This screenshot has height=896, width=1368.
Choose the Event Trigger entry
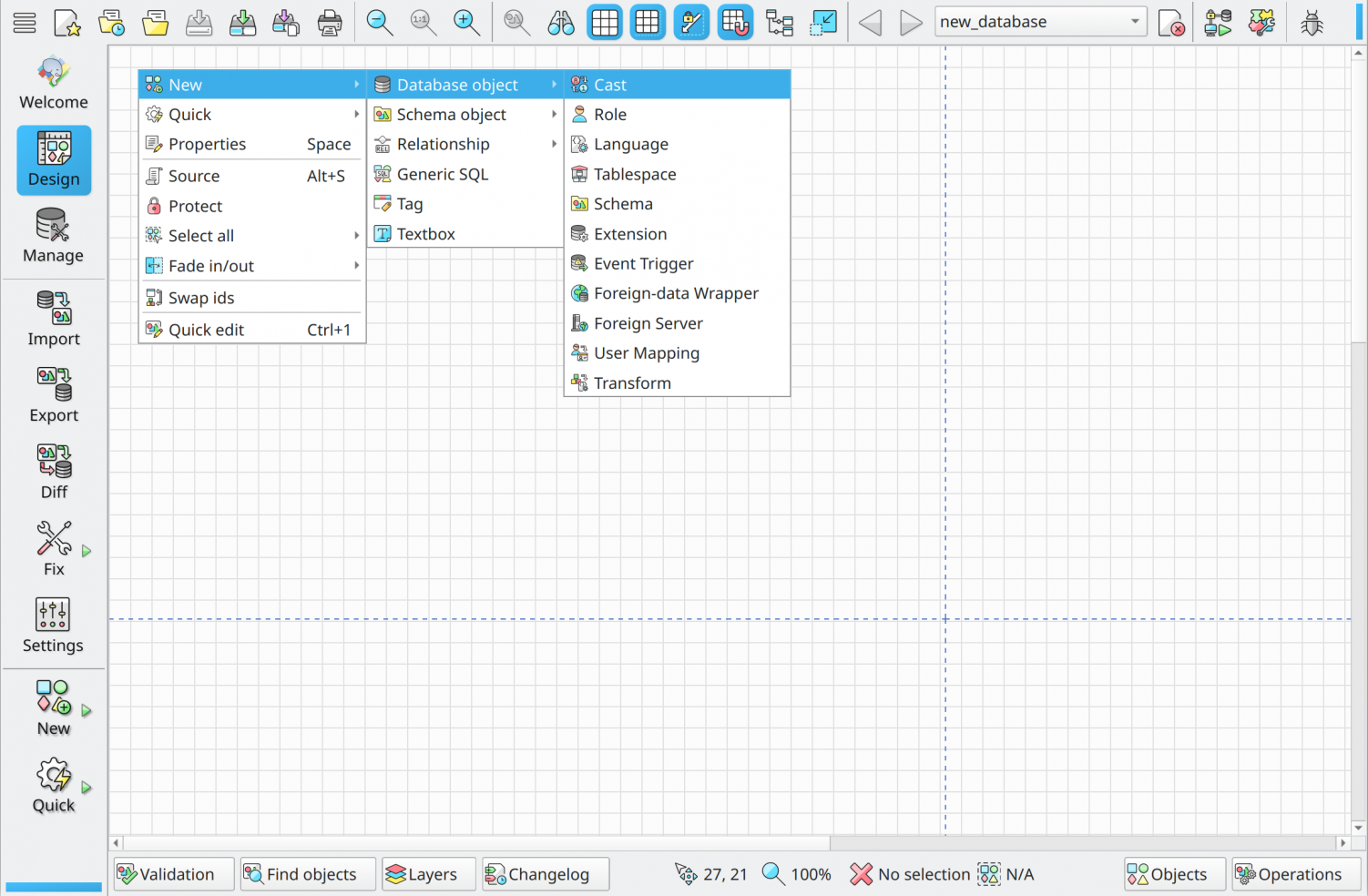[678, 264]
